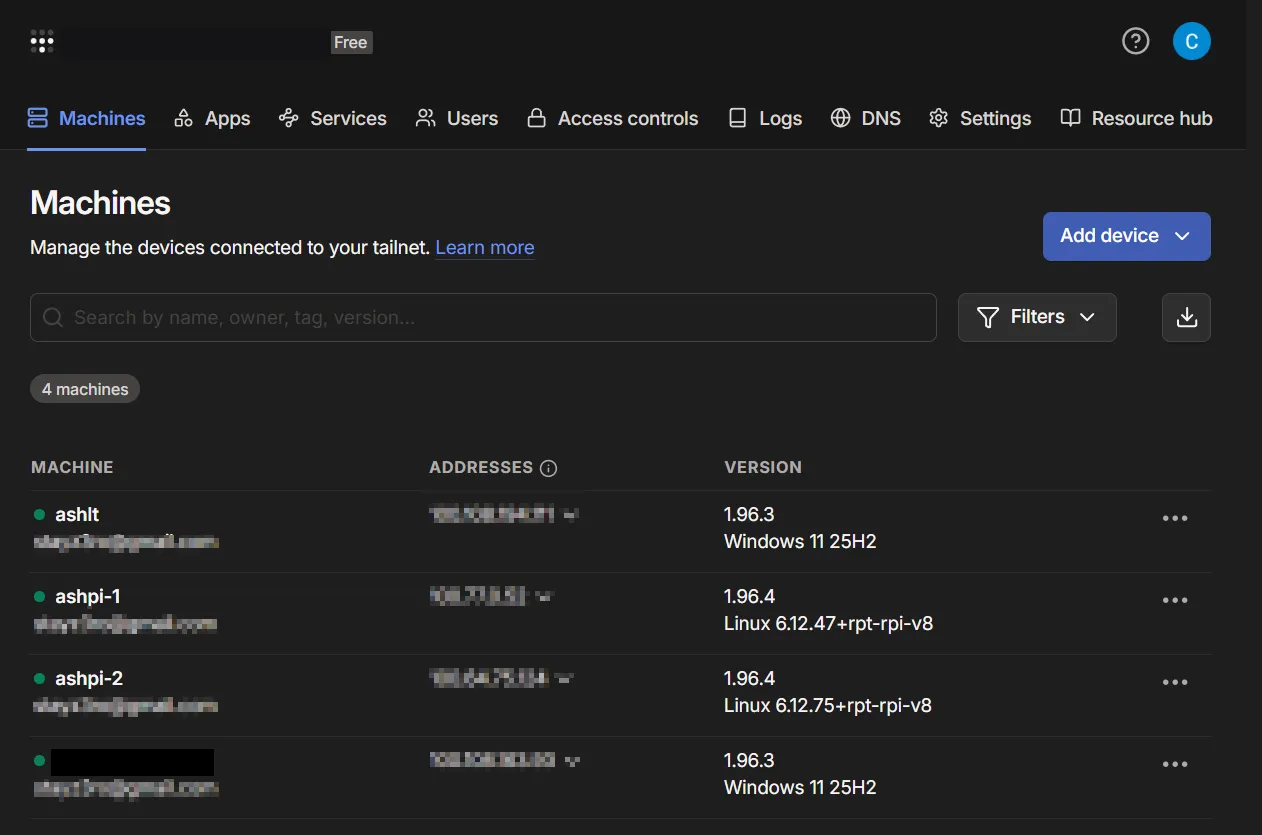Click the Apps tab icon
Screen dimensions: 1262x835
coord(183,118)
